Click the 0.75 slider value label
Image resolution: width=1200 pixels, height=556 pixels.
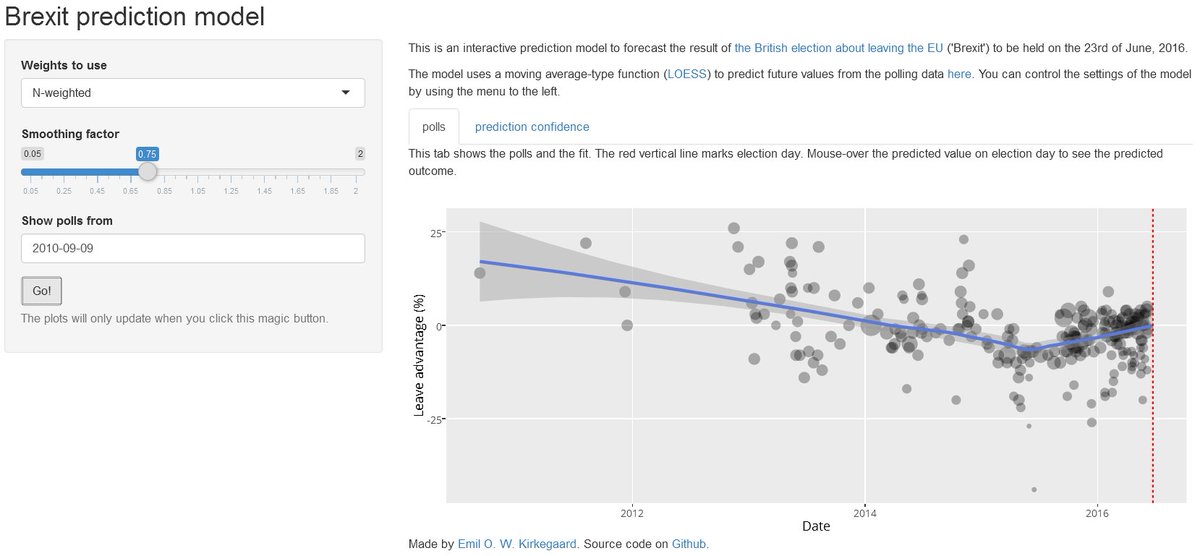[x=147, y=153]
